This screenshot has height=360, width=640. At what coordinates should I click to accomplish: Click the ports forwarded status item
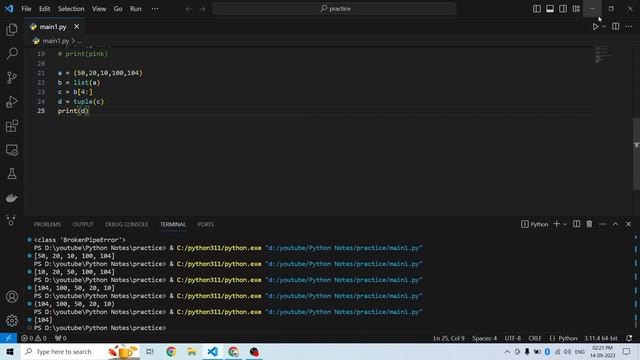pos(60,338)
